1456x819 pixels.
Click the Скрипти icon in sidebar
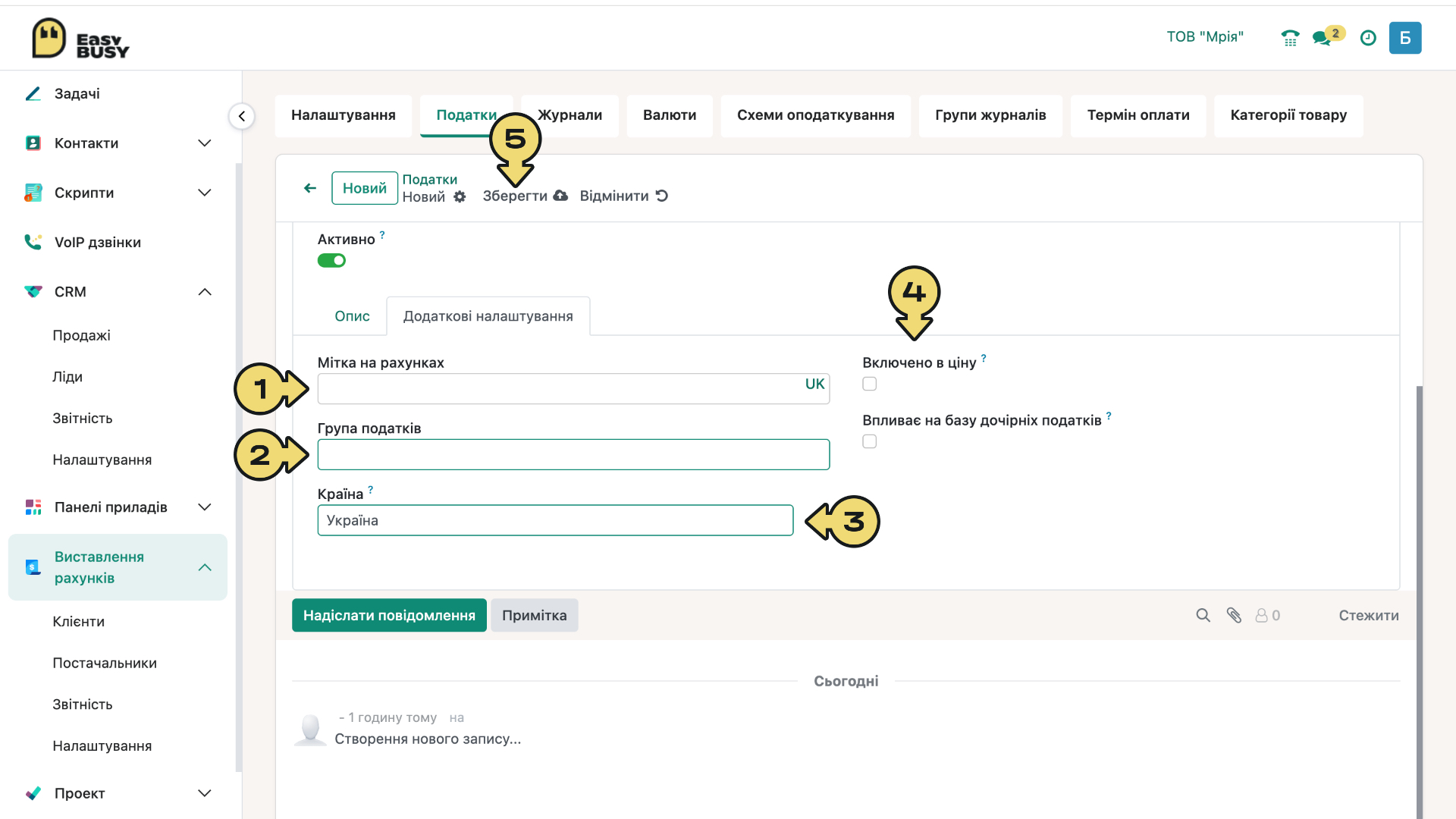coord(33,193)
